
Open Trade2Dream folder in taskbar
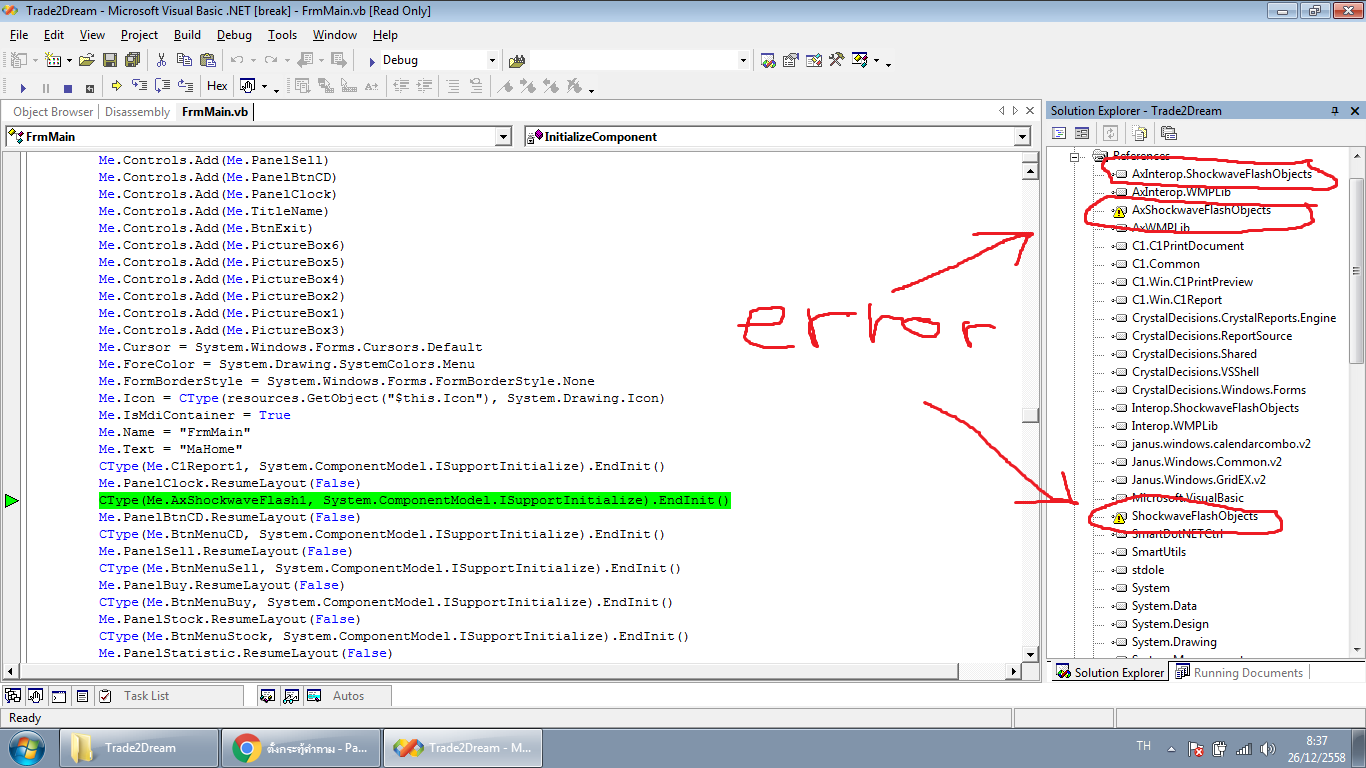point(139,747)
